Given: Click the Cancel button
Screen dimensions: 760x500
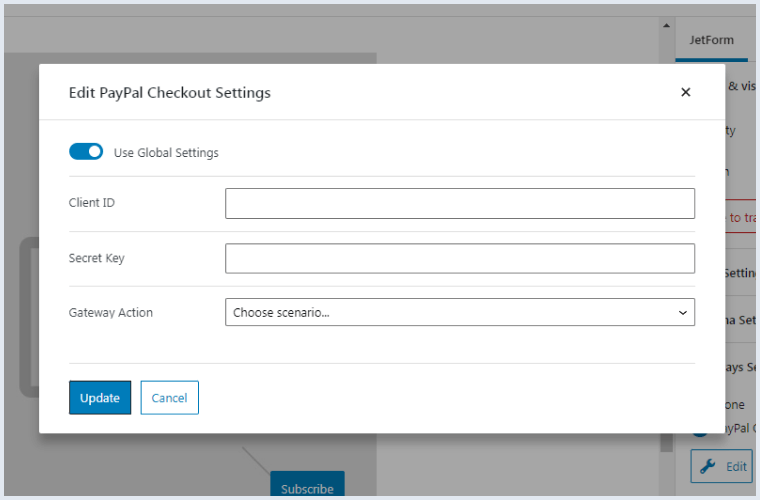Looking at the screenshot, I should (169, 398).
